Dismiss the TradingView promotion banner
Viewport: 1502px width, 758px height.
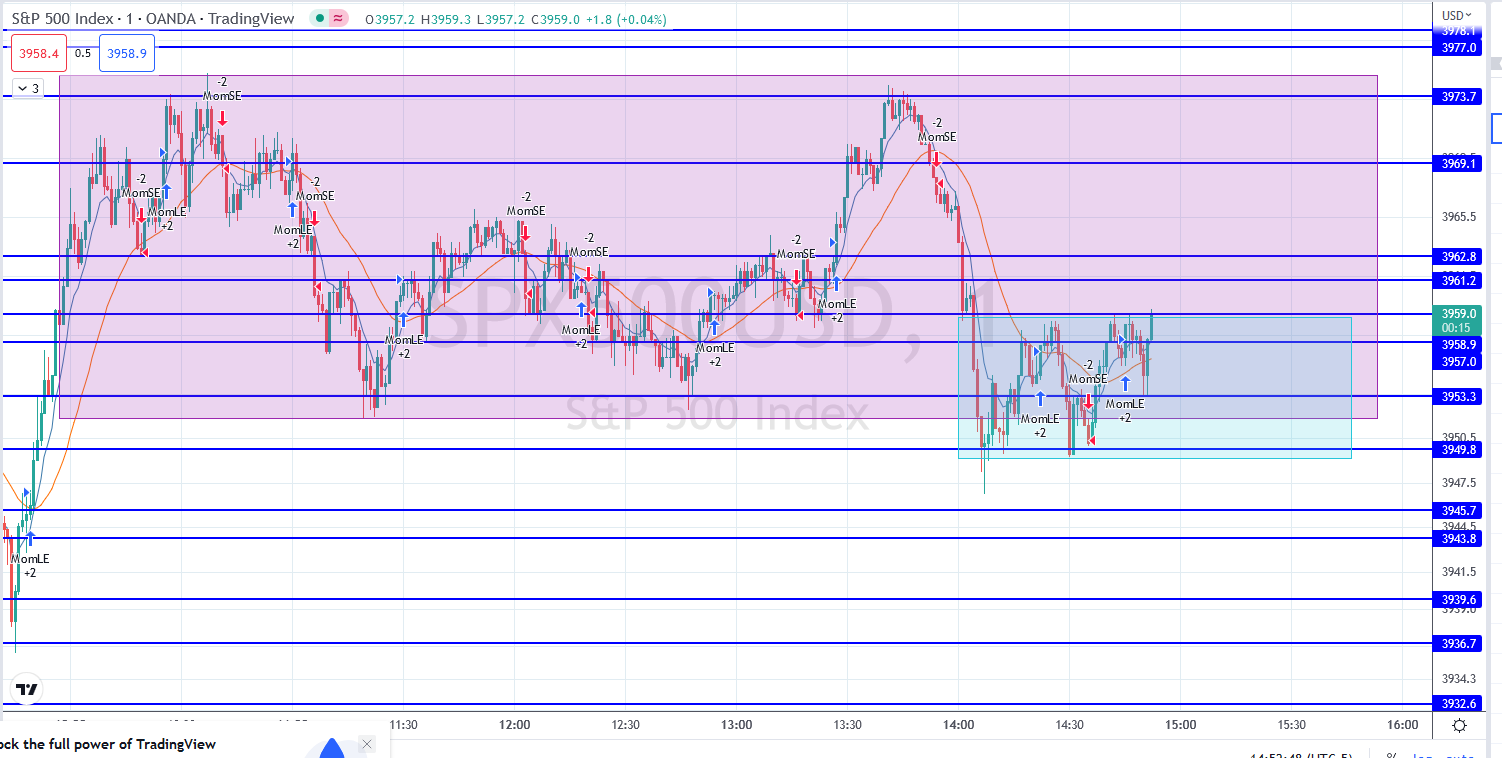pyautogui.click(x=367, y=744)
